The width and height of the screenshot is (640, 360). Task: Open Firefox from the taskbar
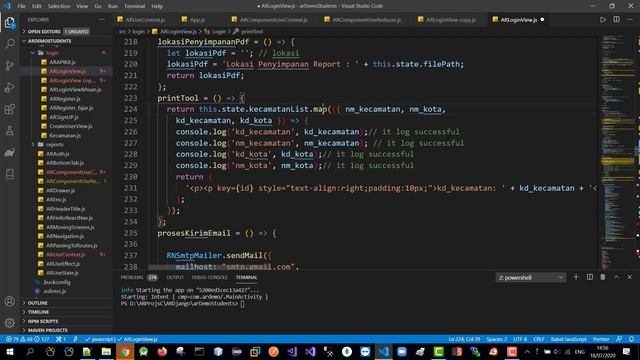click(162, 351)
